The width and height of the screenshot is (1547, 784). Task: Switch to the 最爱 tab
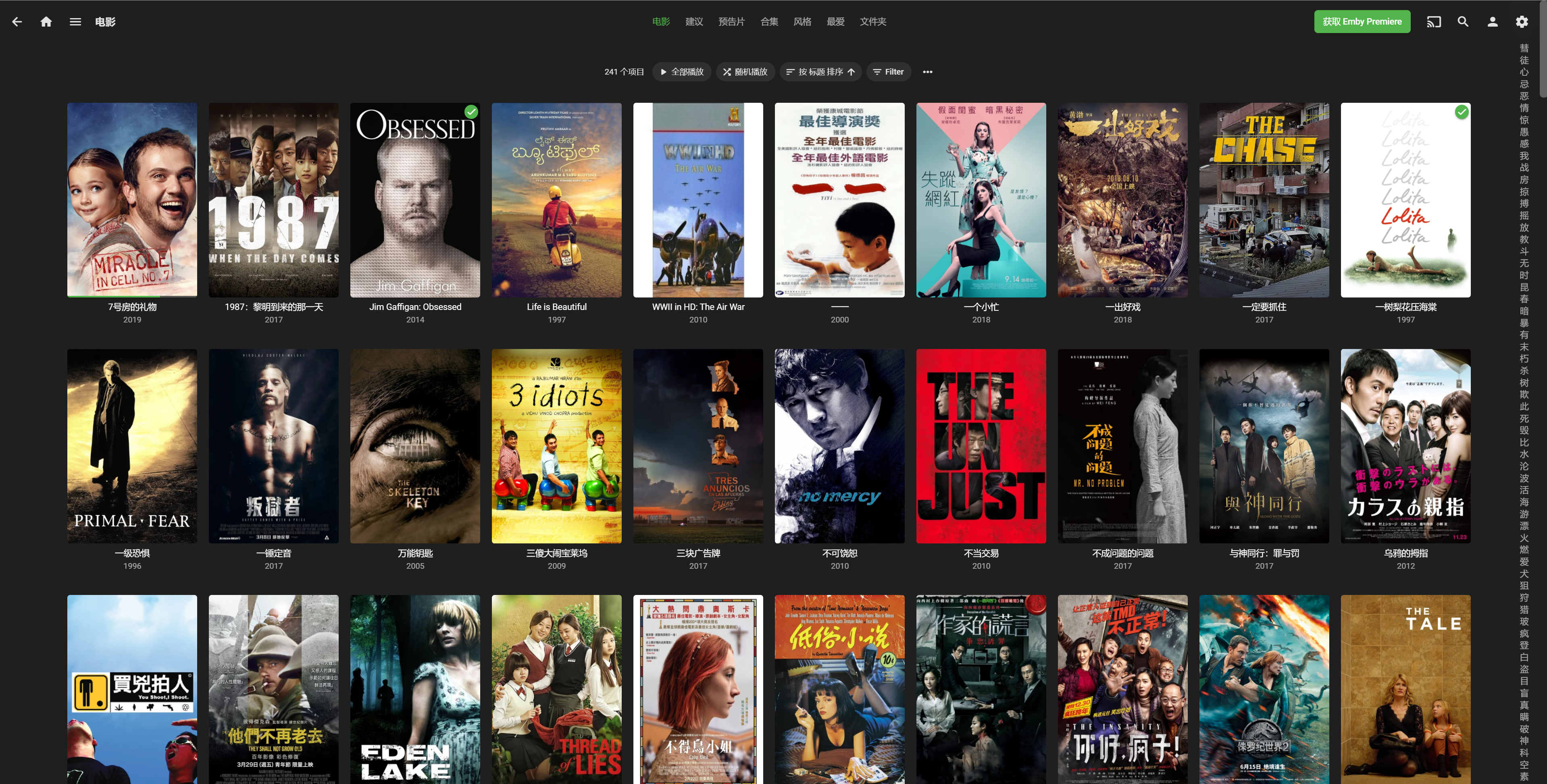835,22
